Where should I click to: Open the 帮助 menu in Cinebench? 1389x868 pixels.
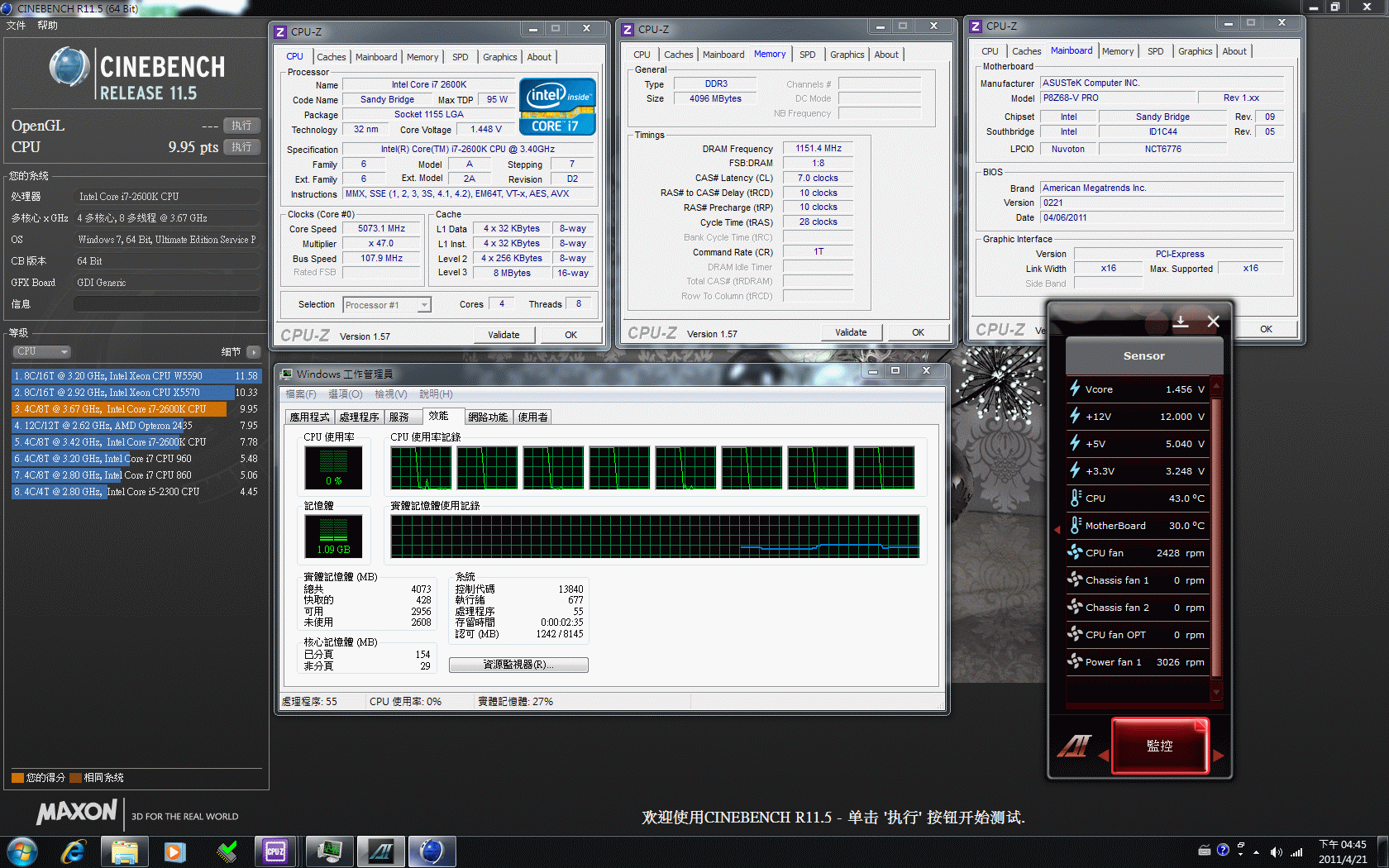point(47,26)
